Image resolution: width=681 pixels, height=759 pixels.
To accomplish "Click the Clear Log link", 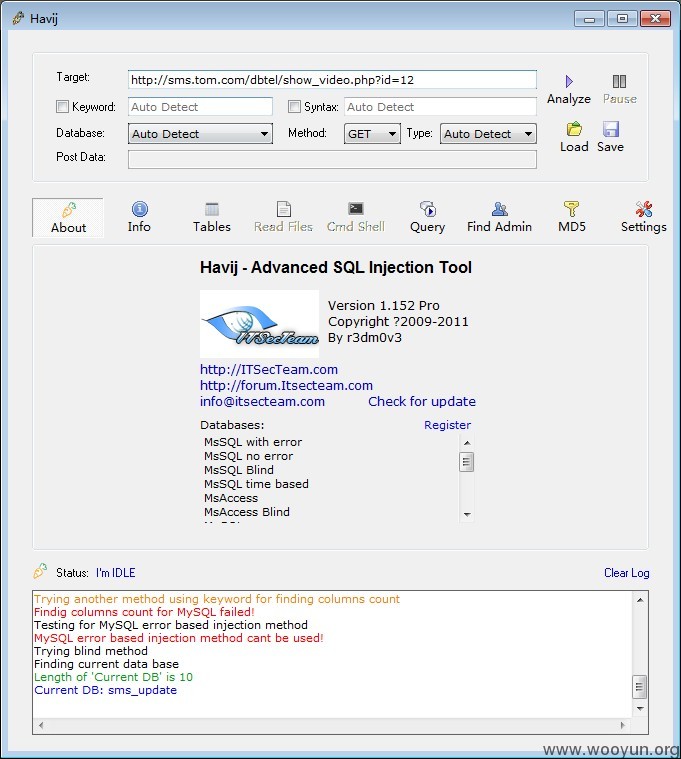I will (626, 573).
